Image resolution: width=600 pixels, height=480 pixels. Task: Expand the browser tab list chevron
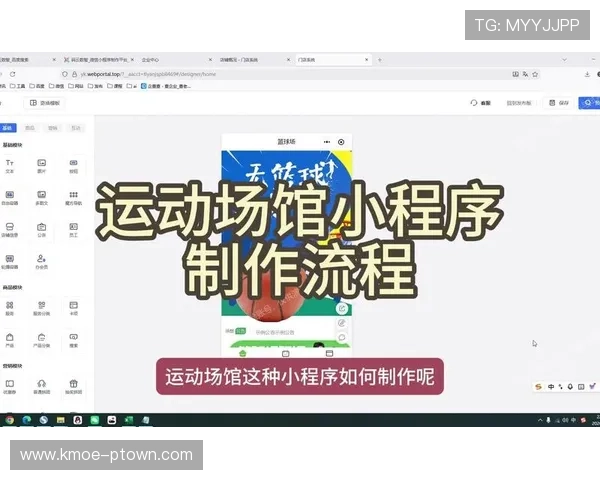tap(564, 60)
